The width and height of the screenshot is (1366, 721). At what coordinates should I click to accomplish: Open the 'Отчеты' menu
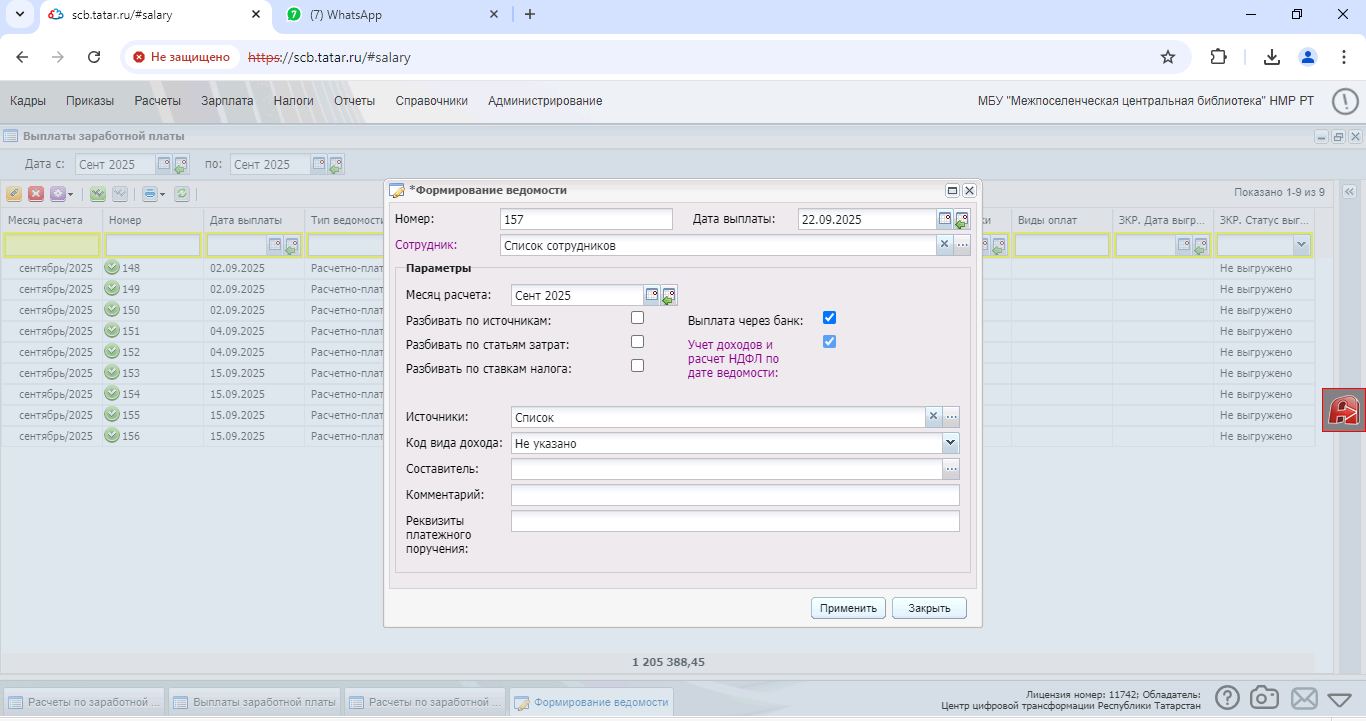355,101
